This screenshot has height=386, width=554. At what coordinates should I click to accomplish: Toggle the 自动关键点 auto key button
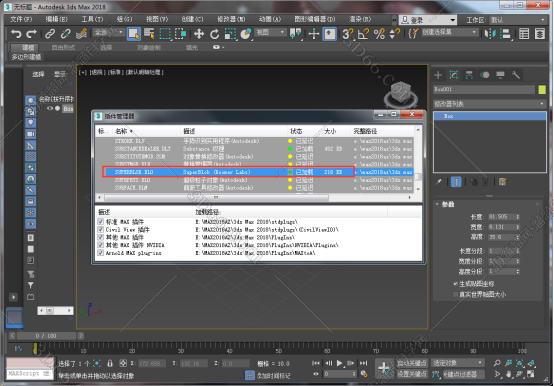point(412,363)
